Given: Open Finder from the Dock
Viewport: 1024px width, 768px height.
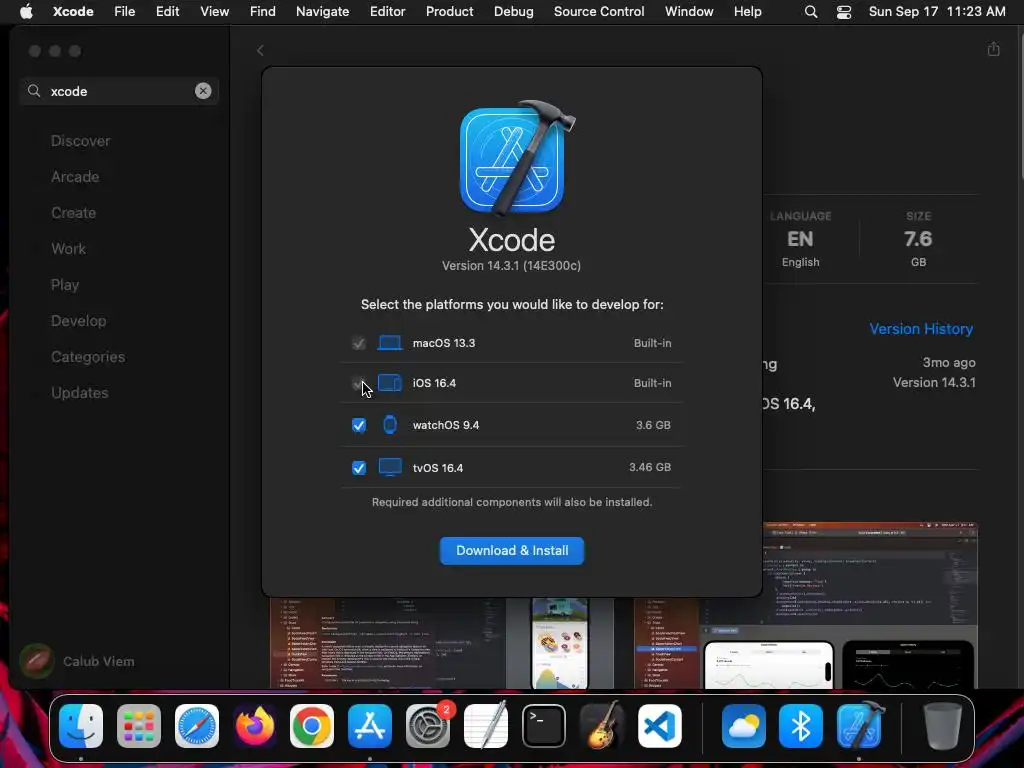Looking at the screenshot, I should [x=81, y=726].
